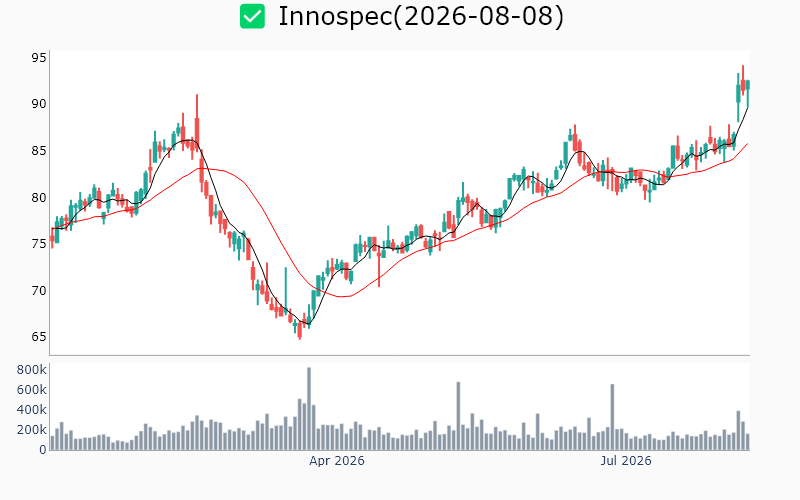Image resolution: width=800 pixels, height=500 pixels.
Task: Click the highest red candlestick near 94
Action: point(743,80)
